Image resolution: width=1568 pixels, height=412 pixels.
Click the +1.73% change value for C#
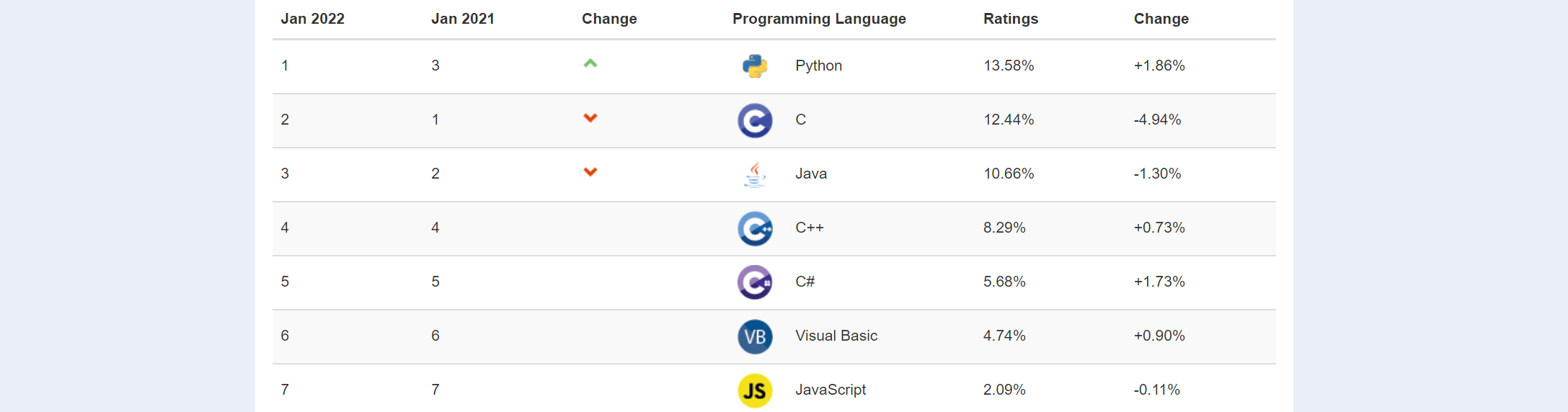tap(1159, 282)
